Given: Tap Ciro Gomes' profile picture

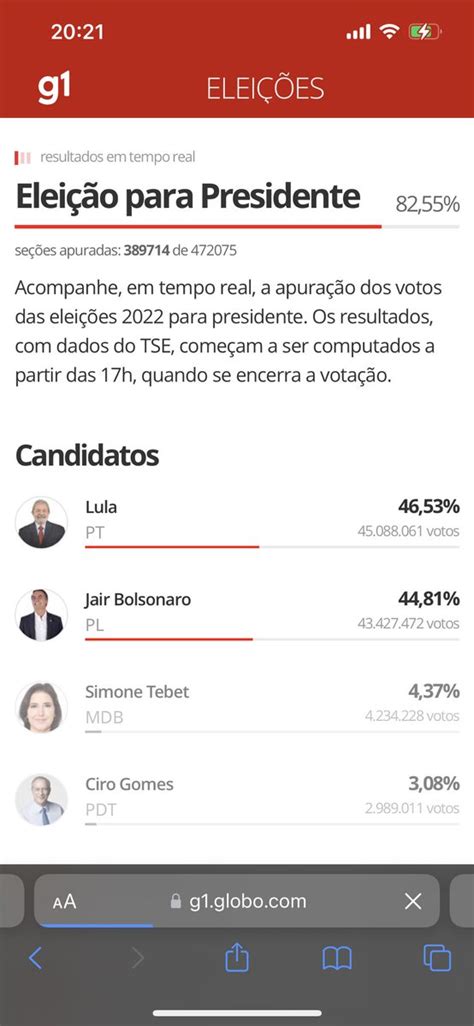Looking at the screenshot, I should tap(41, 800).
